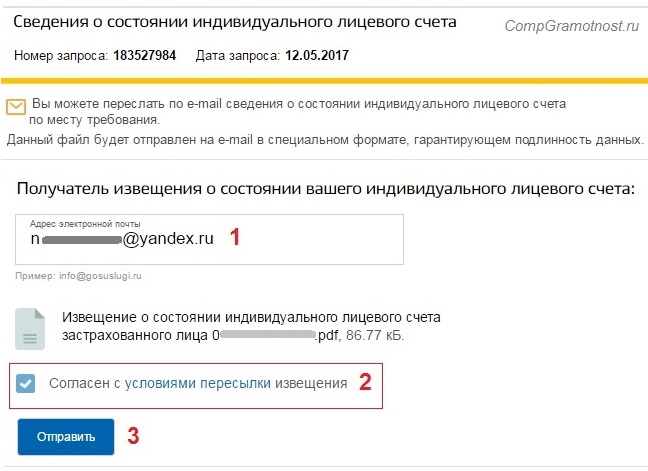Image resolution: width=648 pixels, height=471 pixels.
Task: Click the request date 12.05.2017
Action: click(317, 55)
